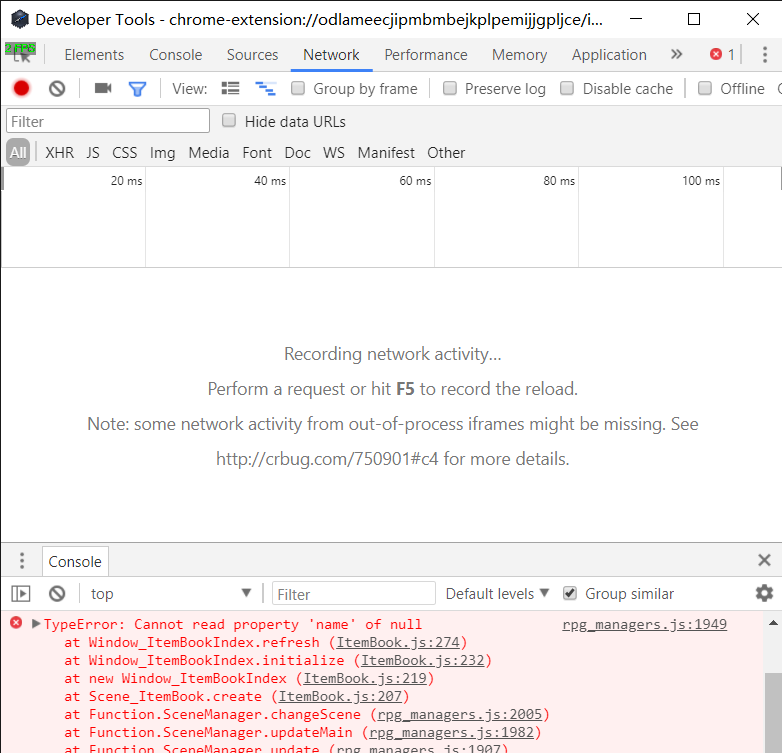Open rpg_managers.js:2005 link

tap(459, 714)
